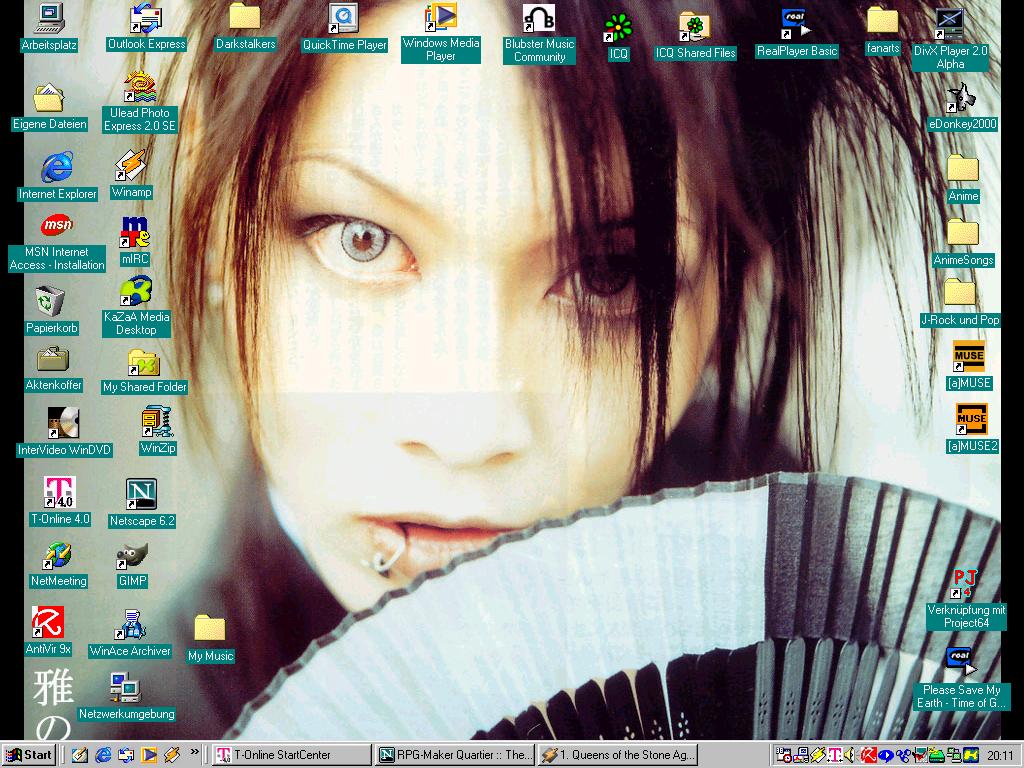Open ICQ Shared Files folder
1024x768 pixels.
point(695,37)
